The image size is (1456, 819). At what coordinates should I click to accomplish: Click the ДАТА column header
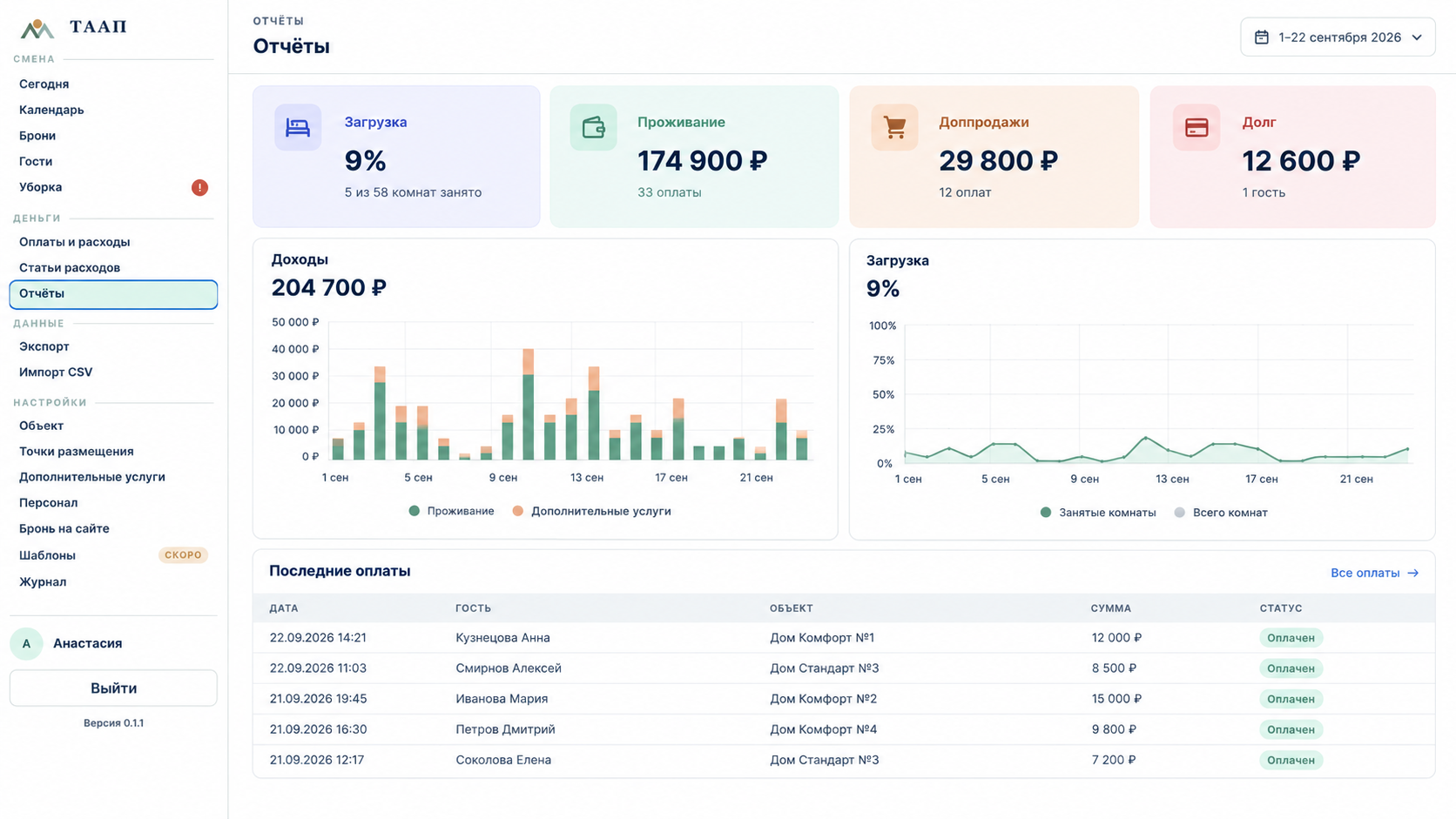point(284,608)
